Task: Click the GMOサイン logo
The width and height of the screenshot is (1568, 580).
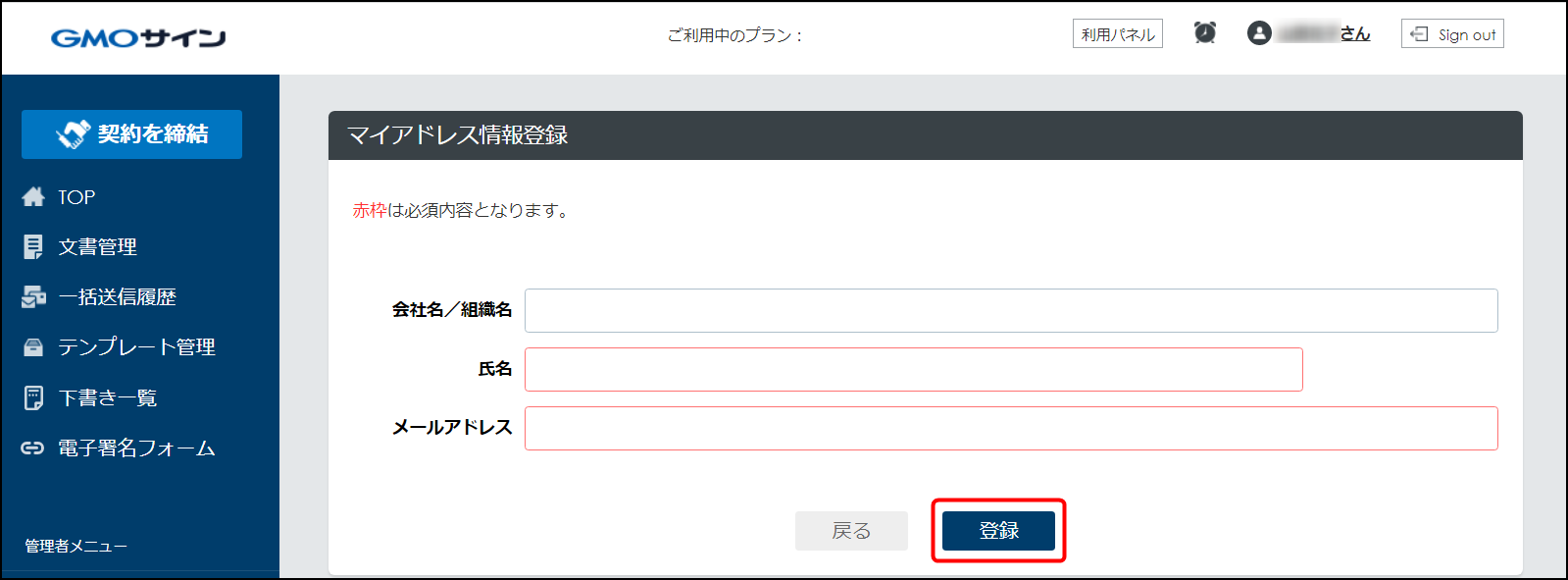Action: coord(138,38)
